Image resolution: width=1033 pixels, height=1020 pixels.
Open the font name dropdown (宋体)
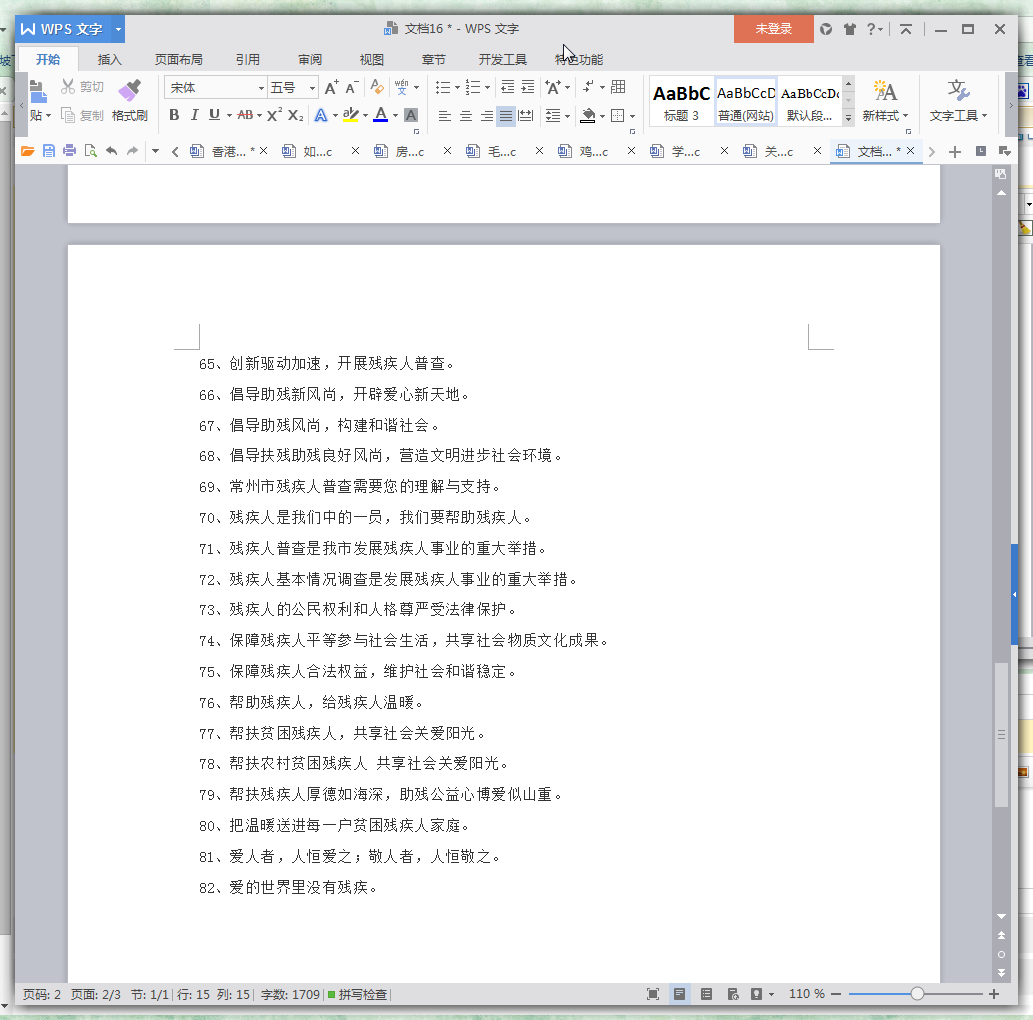(x=261, y=88)
